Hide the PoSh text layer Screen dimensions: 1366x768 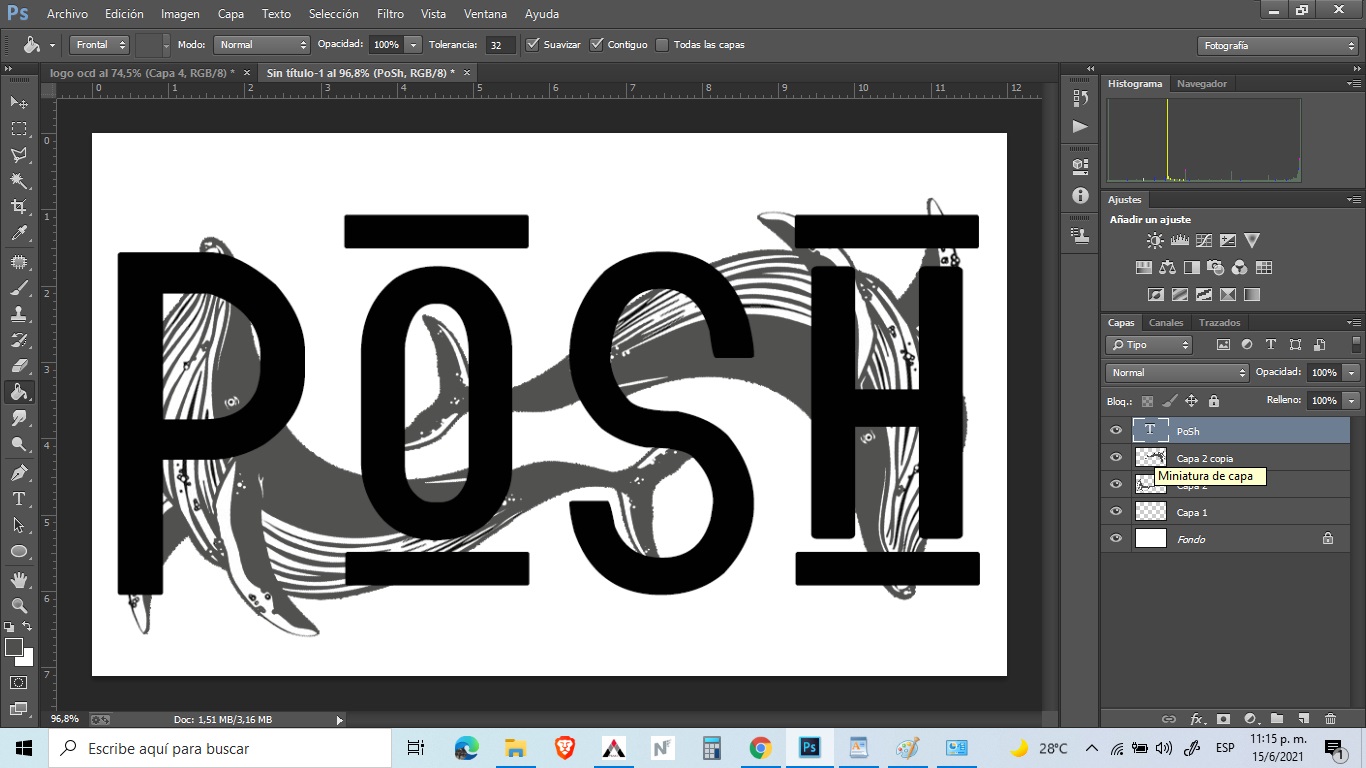[x=1116, y=431]
